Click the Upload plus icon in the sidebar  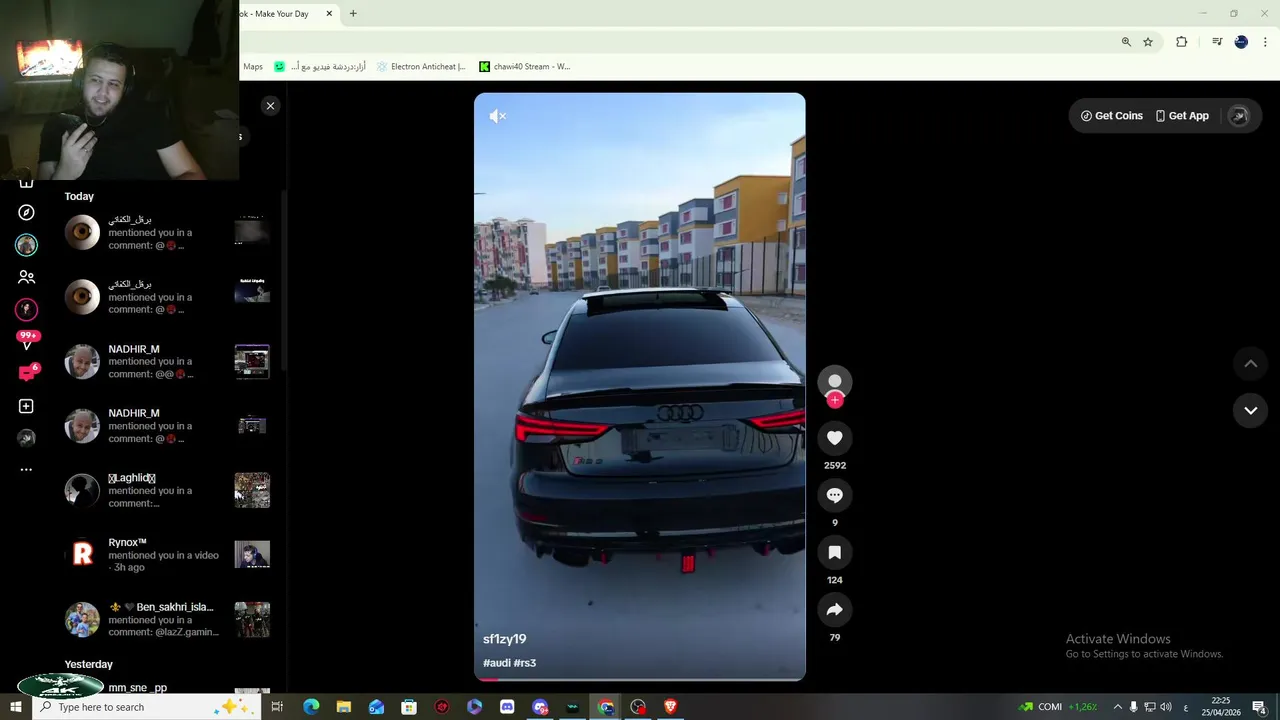pos(27,406)
